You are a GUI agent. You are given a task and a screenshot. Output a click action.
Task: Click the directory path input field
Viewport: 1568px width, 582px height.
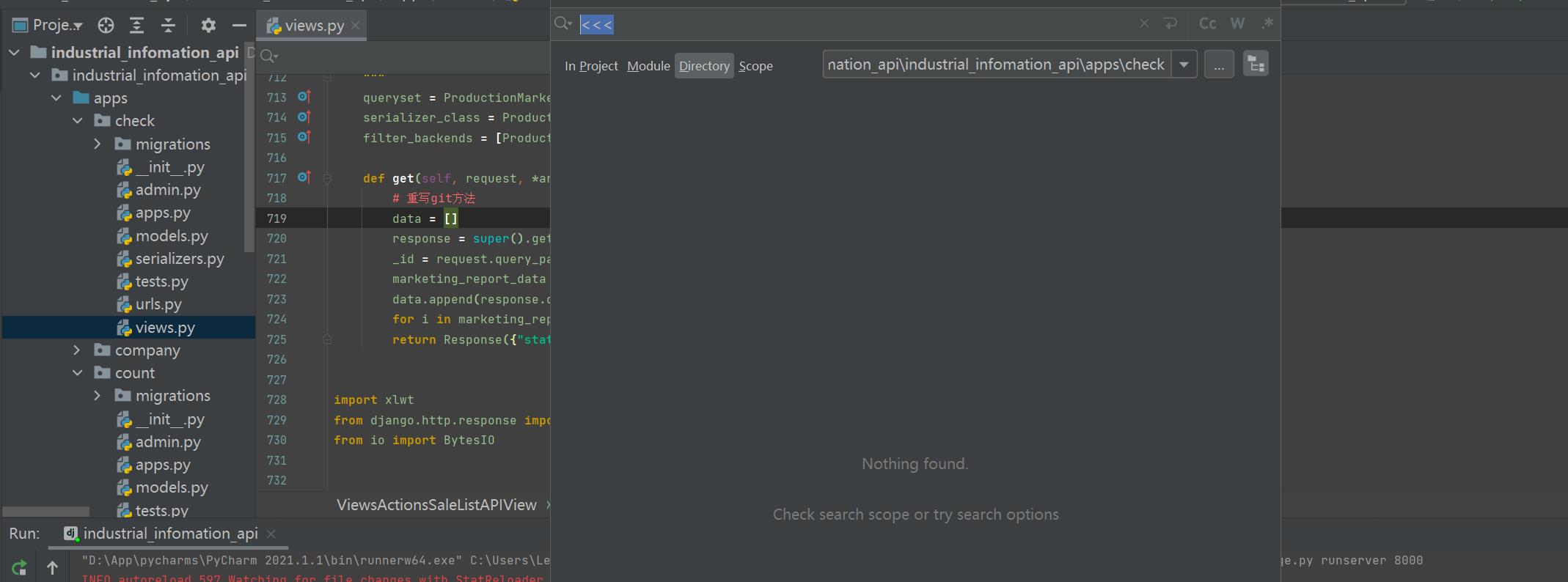pos(997,65)
